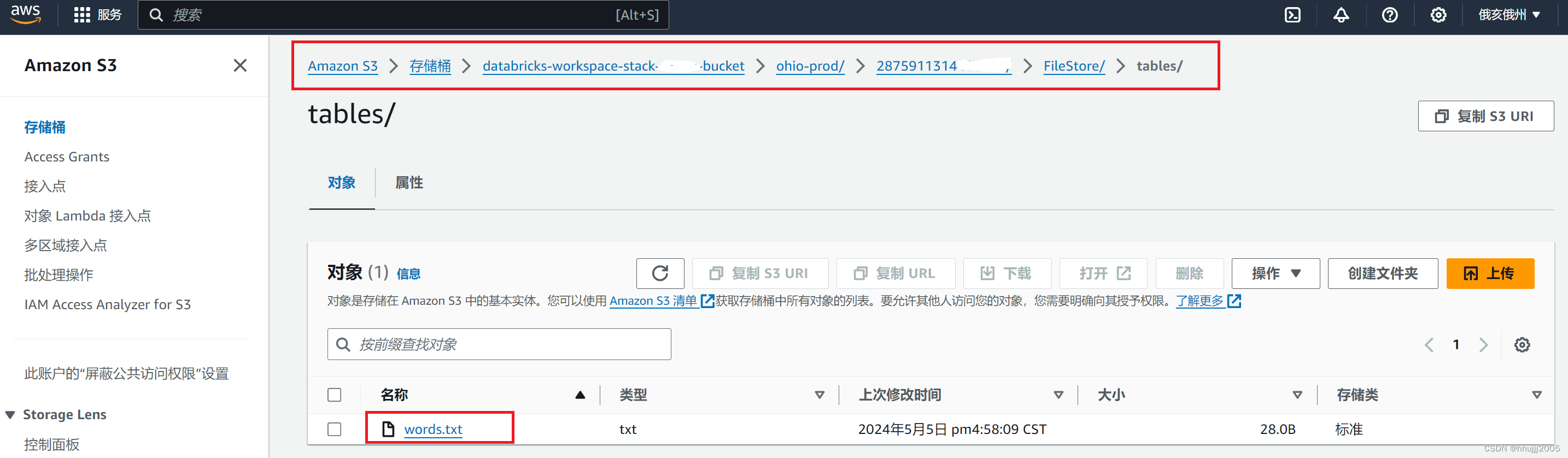Open table preferences gear icon
Screen dimensions: 1568x458
pyautogui.click(x=1522, y=345)
